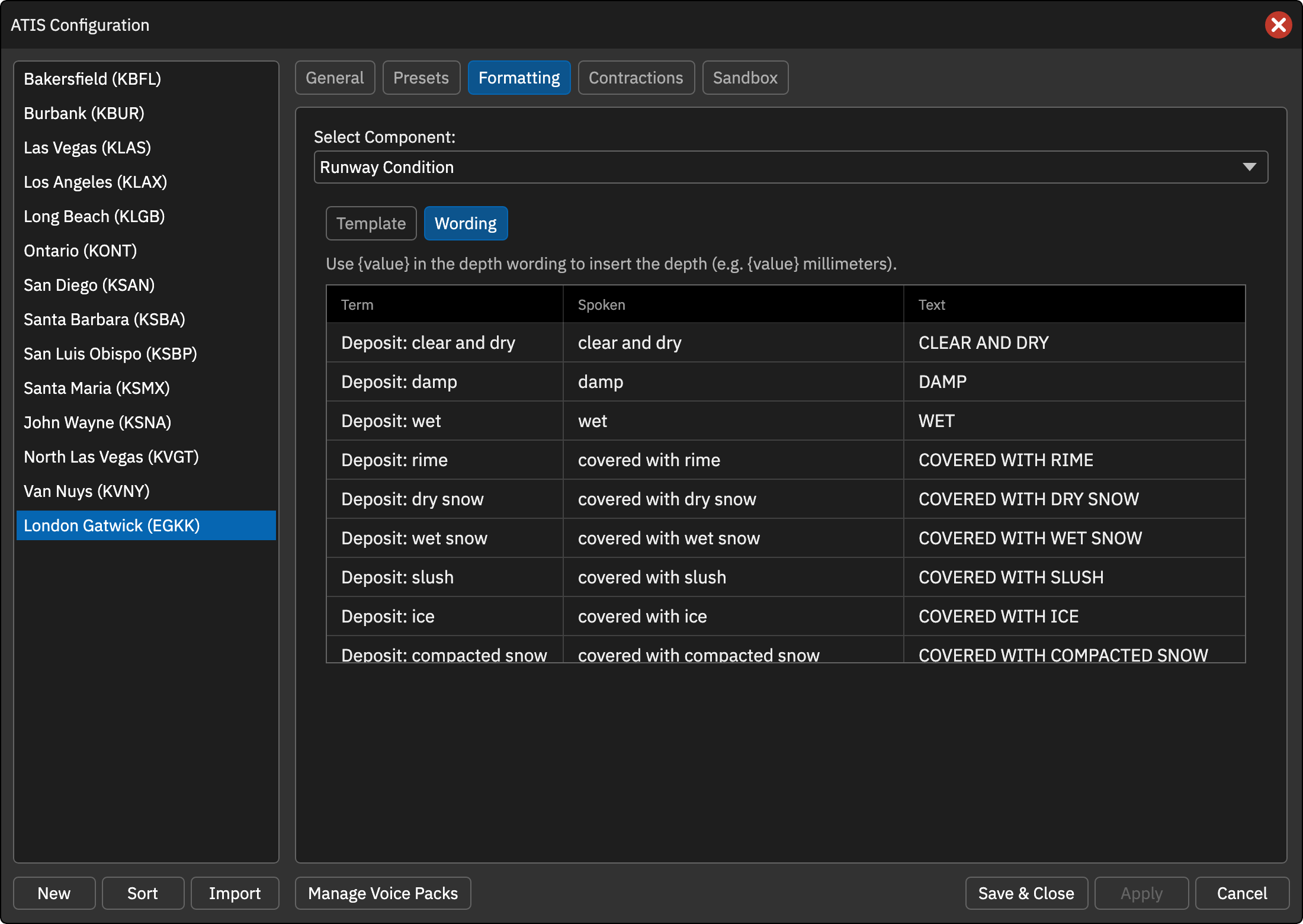Click the Spoken column header

[733, 304]
